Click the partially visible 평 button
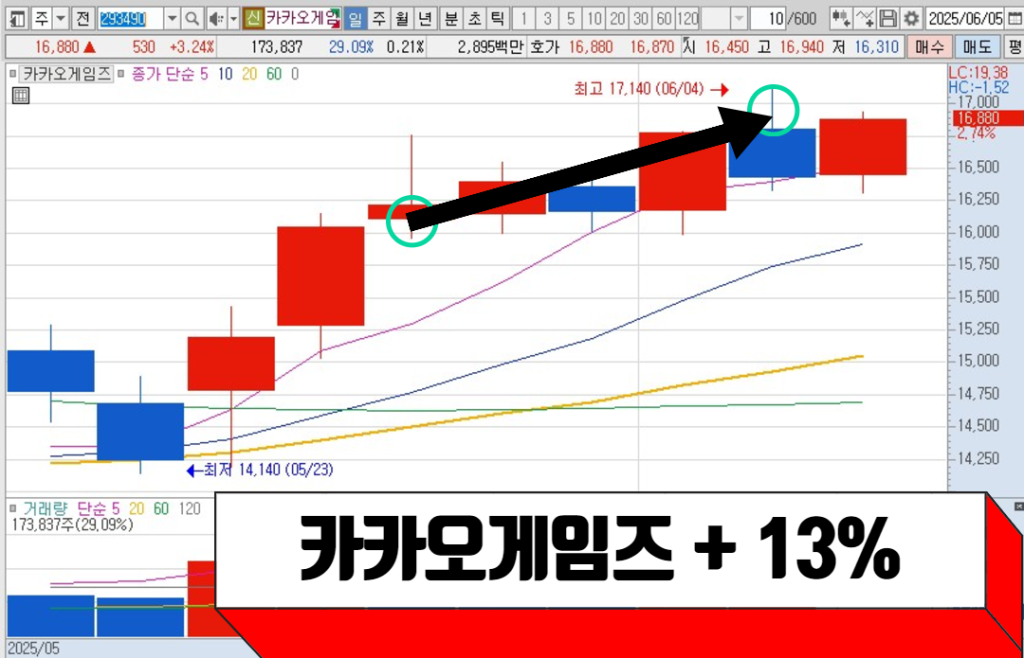 click(x=1014, y=47)
